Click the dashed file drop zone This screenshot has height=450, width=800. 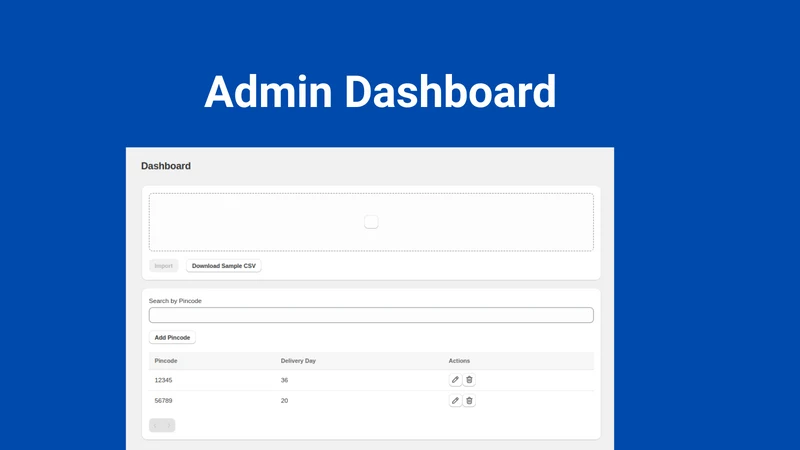(x=371, y=222)
